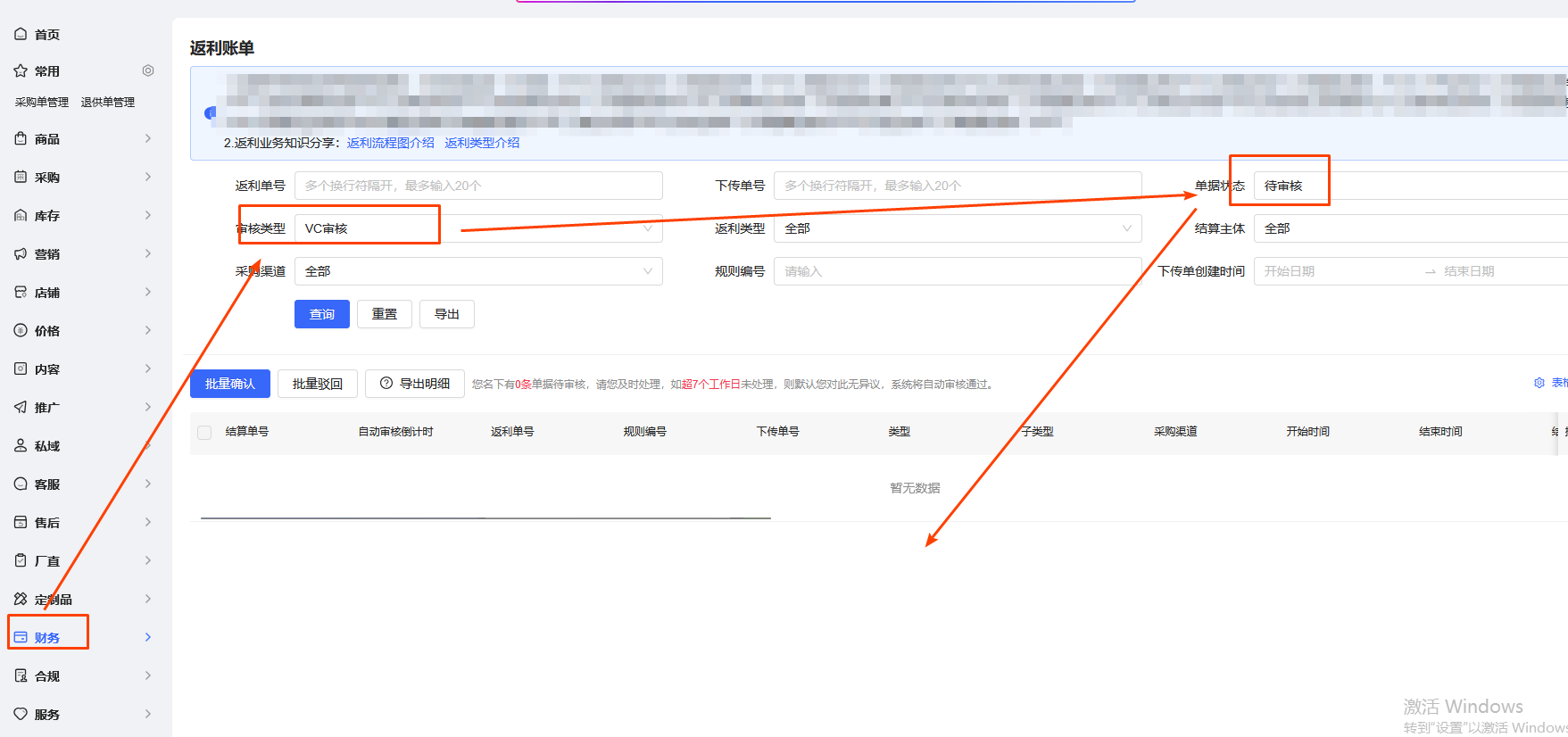Click the 商品 bag icon
Image resolution: width=1568 pixels, height=737 pixels.
point(21,138)
